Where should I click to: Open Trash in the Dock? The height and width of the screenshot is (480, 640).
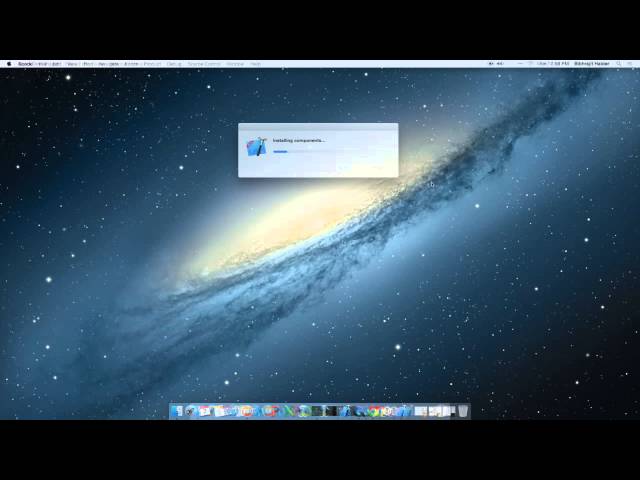point(463,411)
